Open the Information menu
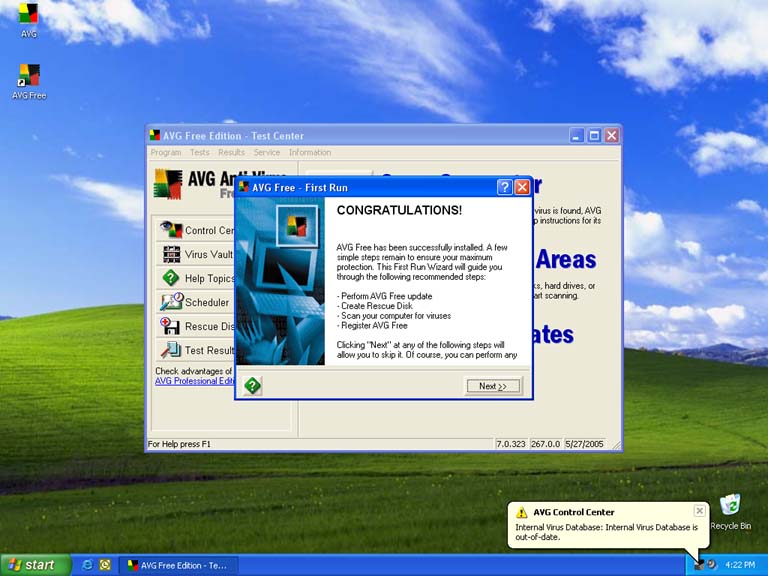 pyautogui.click(x=310, y=153)
